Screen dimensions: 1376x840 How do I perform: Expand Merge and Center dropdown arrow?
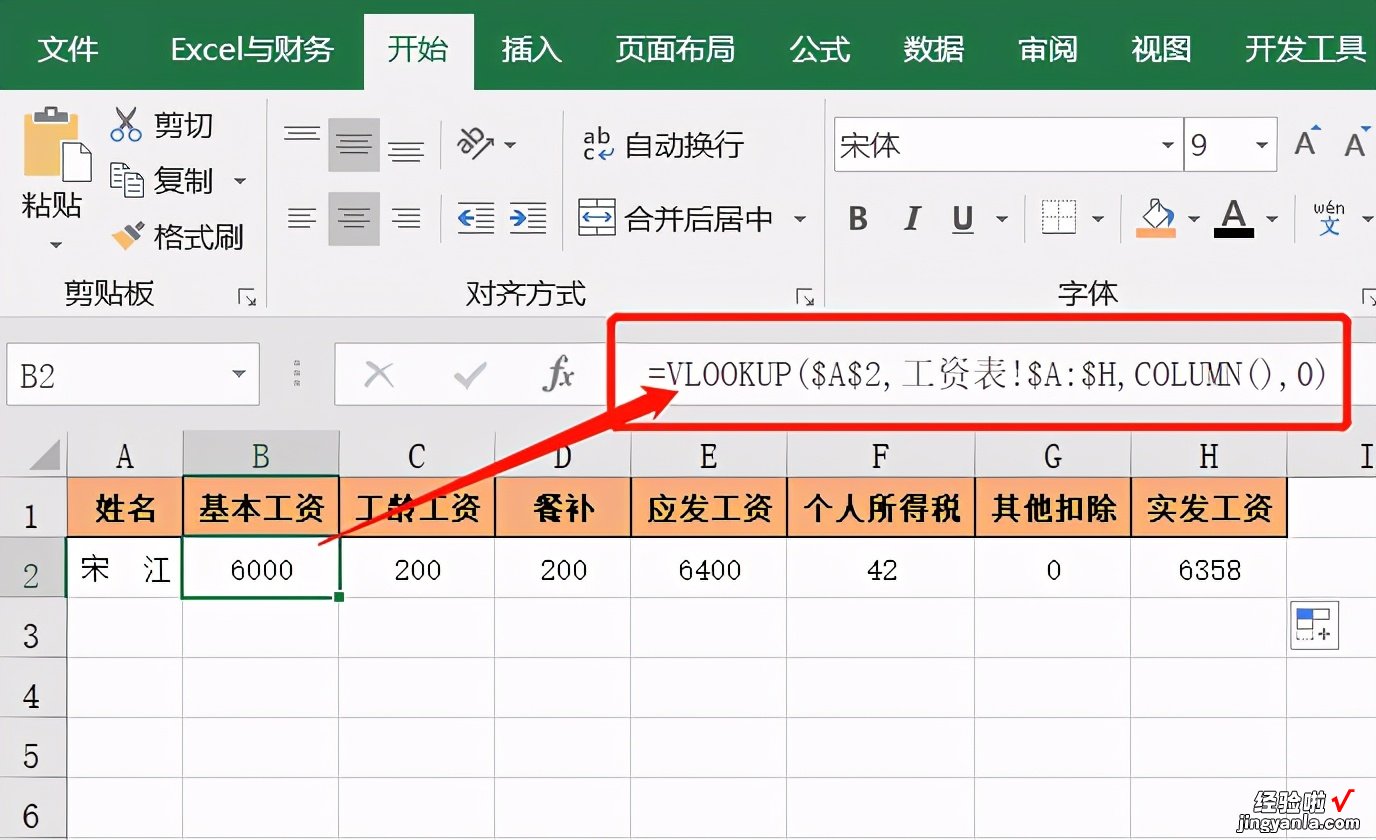[799, 218]
